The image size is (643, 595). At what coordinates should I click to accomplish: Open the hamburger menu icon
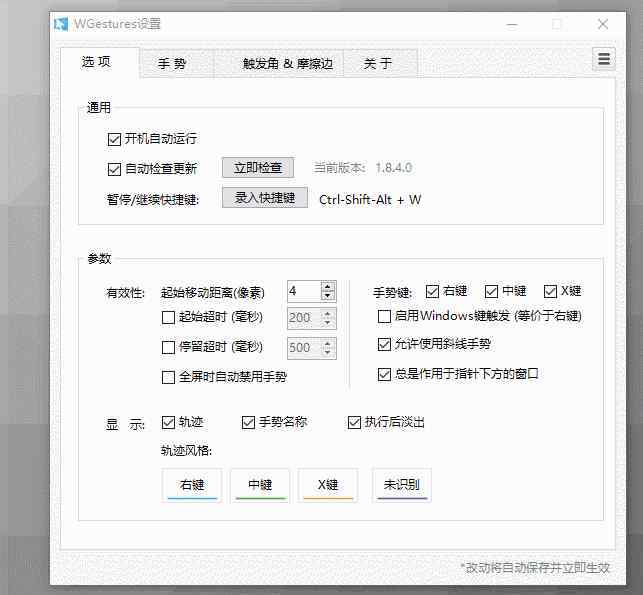(x=604, y=59)
